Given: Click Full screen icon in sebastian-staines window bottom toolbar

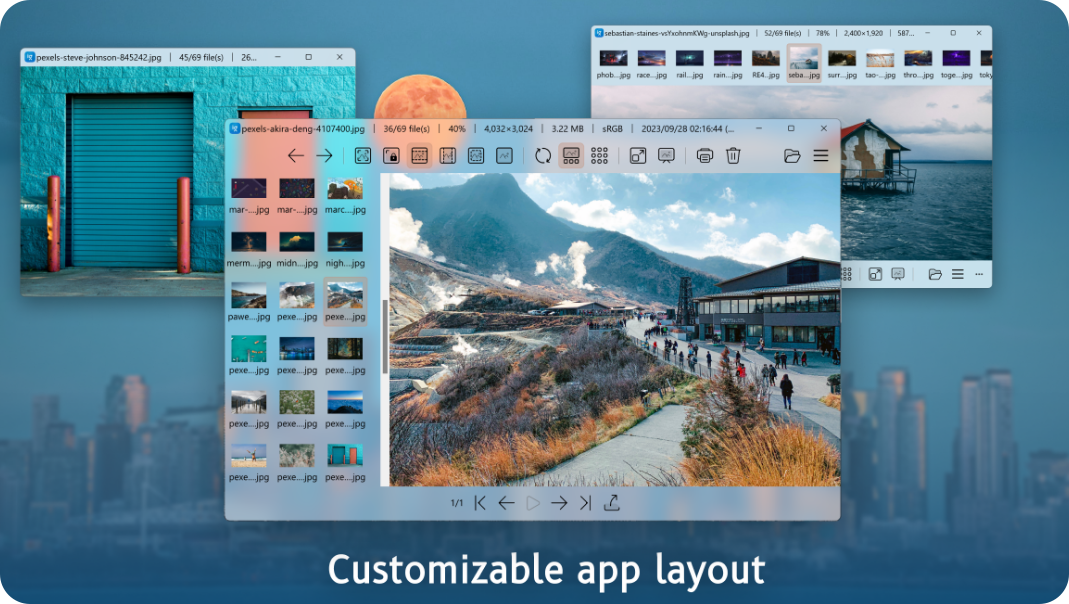Looking at the screenshot, I should pos(875,274).
